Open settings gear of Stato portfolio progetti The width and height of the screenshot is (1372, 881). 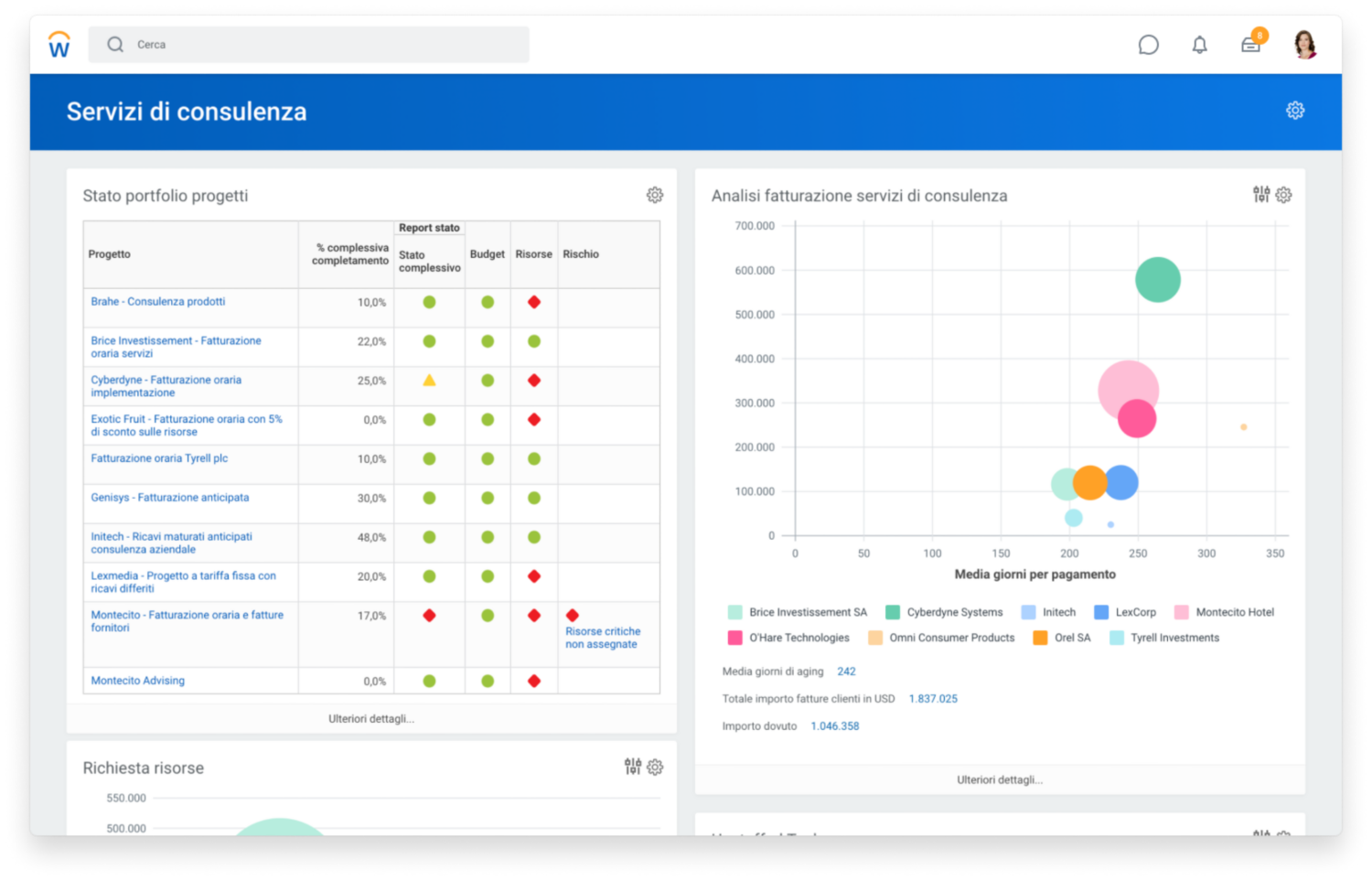tap(655, 195)
